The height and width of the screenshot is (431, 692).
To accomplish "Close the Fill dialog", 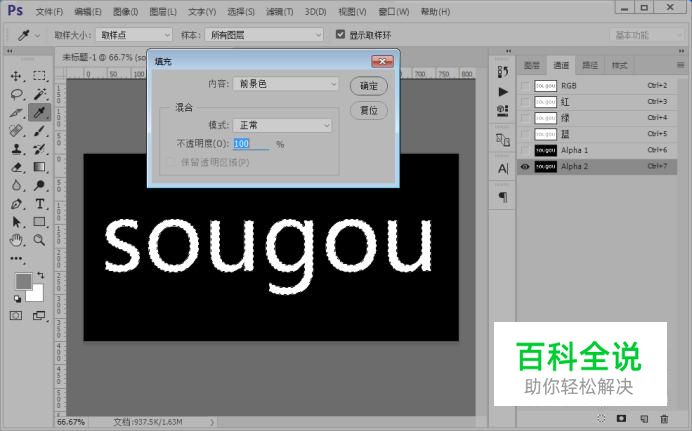I will coord(382,61).
